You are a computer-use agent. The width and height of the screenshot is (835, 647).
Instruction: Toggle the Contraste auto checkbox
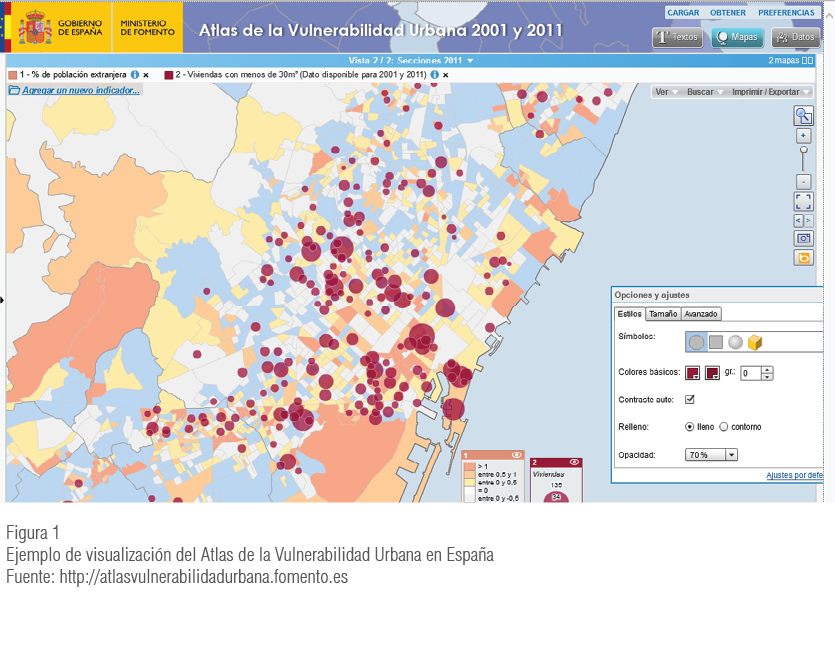(689, 400)
